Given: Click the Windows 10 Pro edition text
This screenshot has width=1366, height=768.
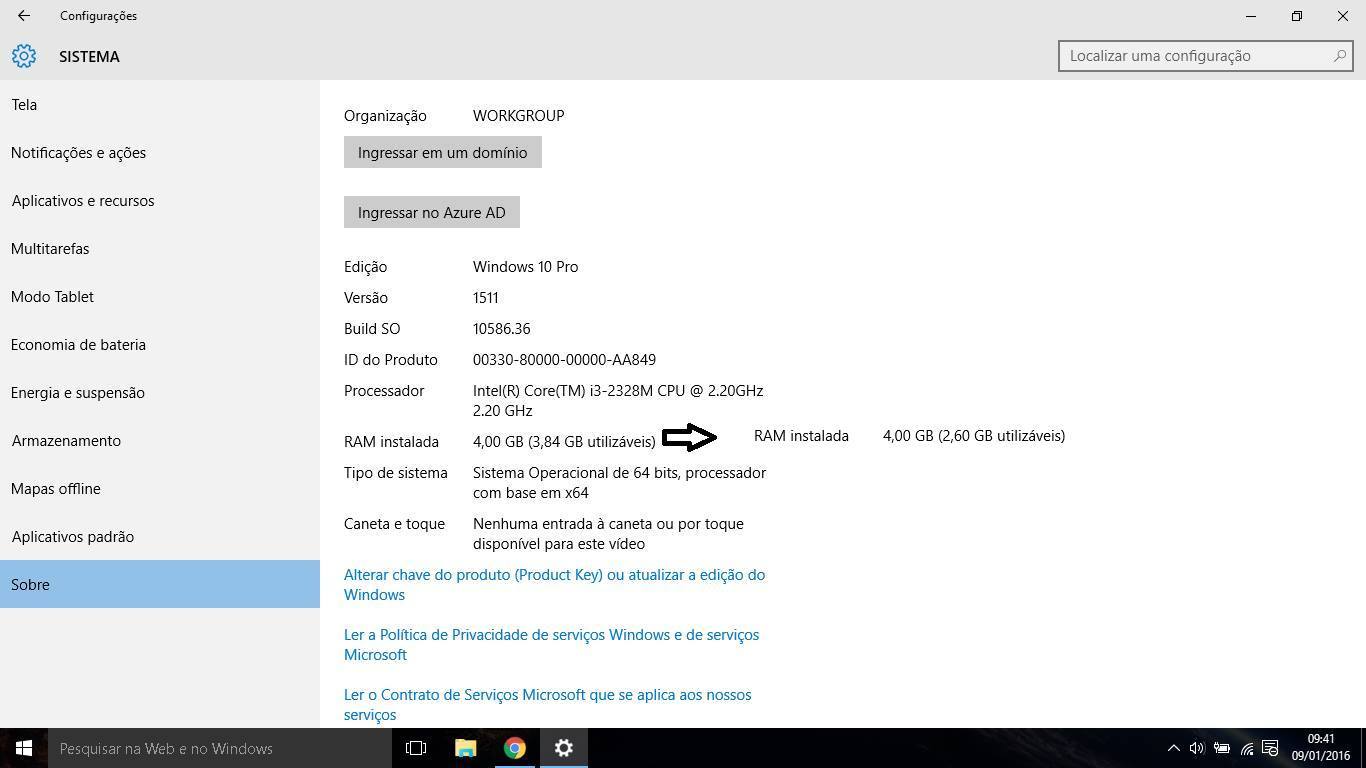Looking at the screenshot, I should click(x=526, y=267).
